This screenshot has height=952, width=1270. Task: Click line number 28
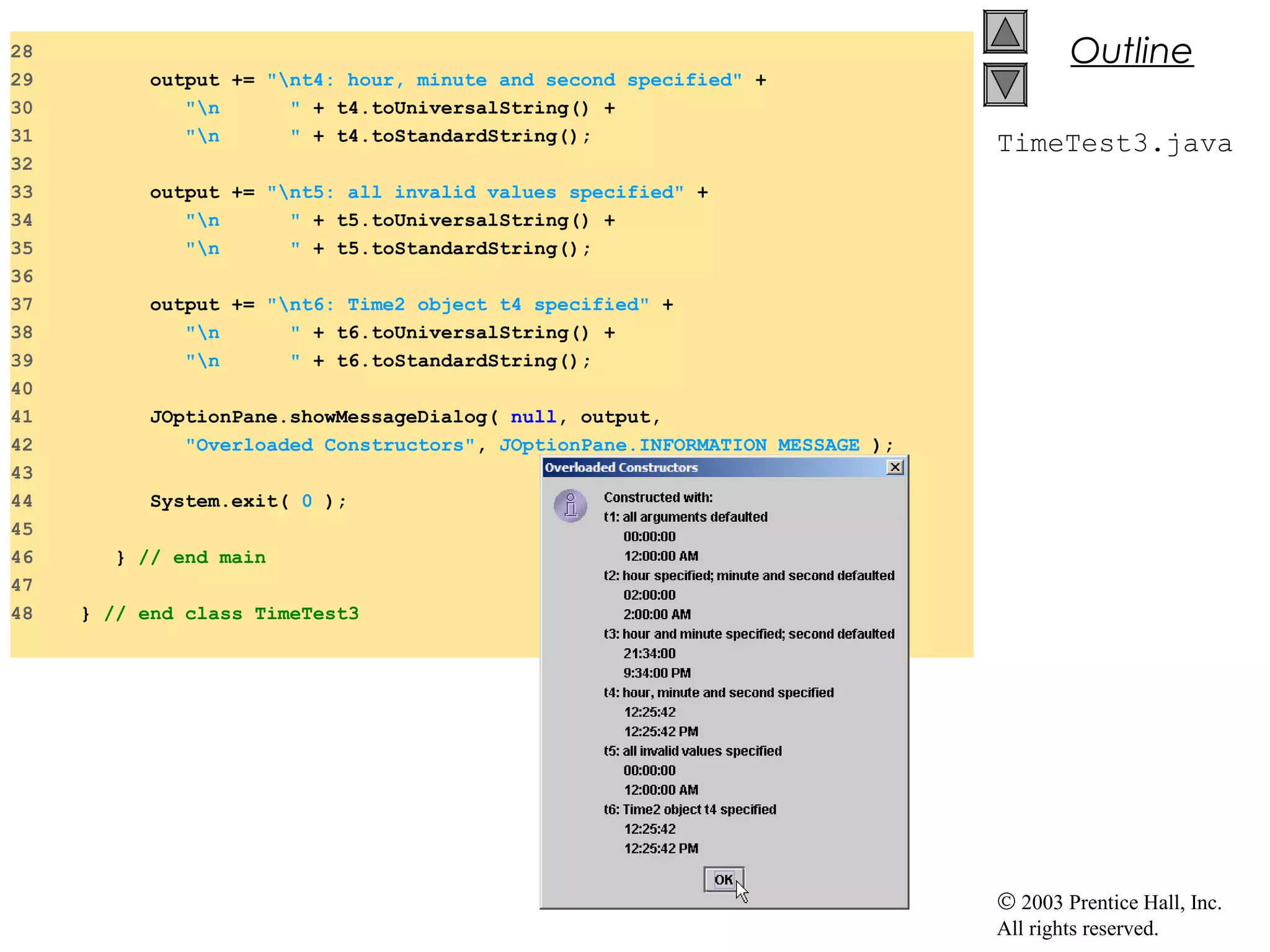22,51
